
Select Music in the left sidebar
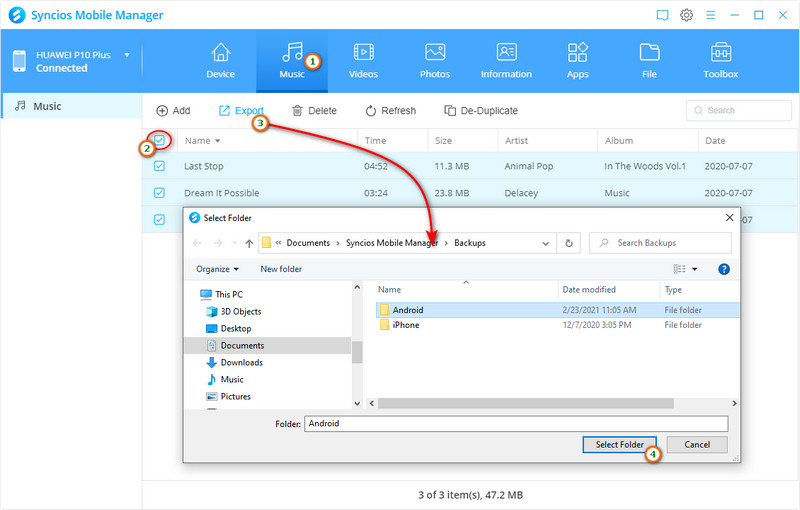tap(71, 106)
